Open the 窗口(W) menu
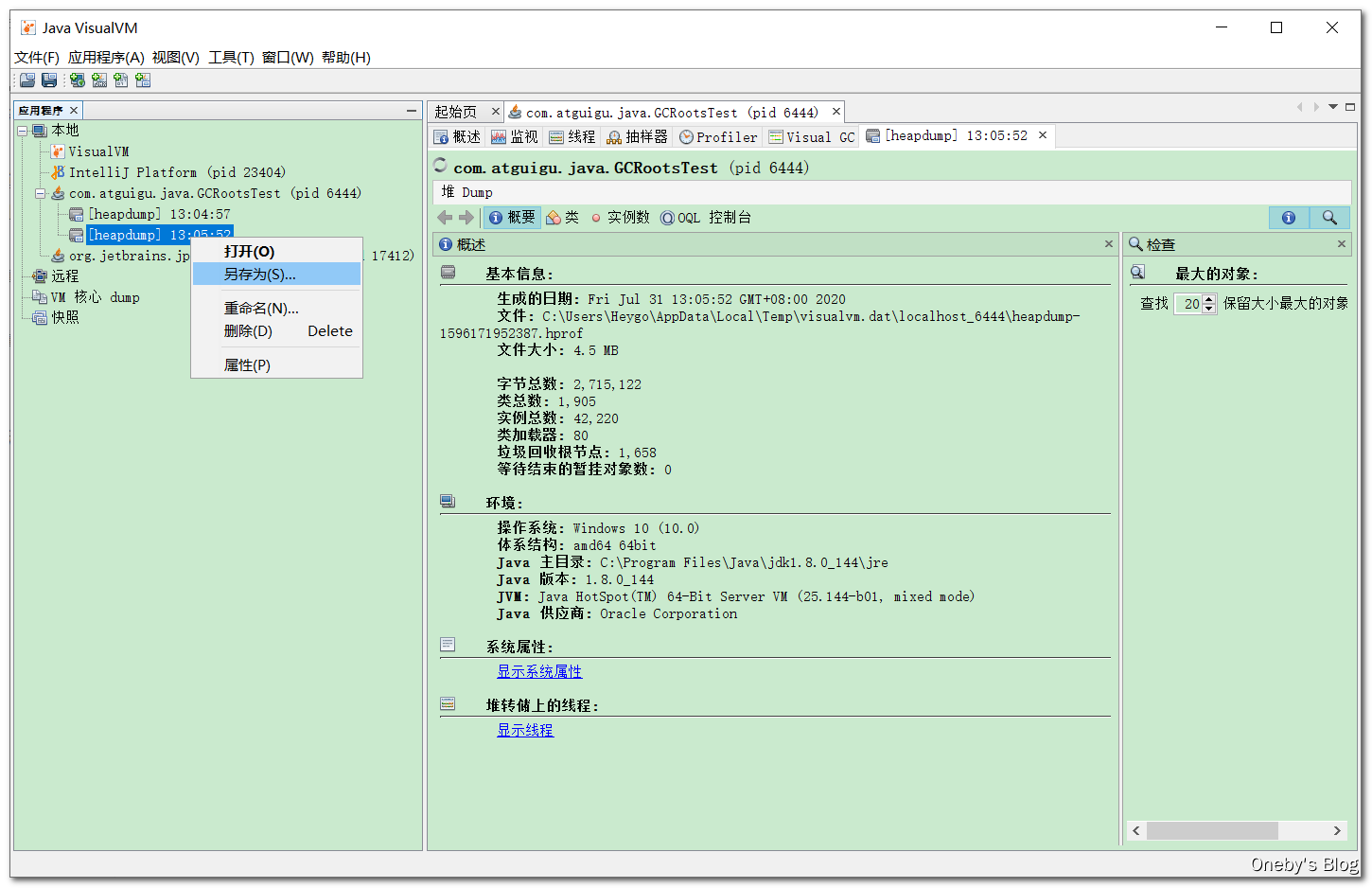1372x888 pixels. click(x=288, y=58)
